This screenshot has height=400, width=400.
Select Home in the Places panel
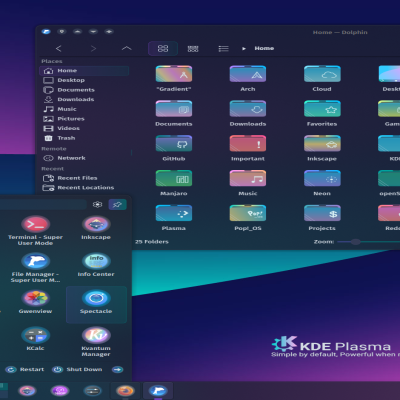click(84, 71)
